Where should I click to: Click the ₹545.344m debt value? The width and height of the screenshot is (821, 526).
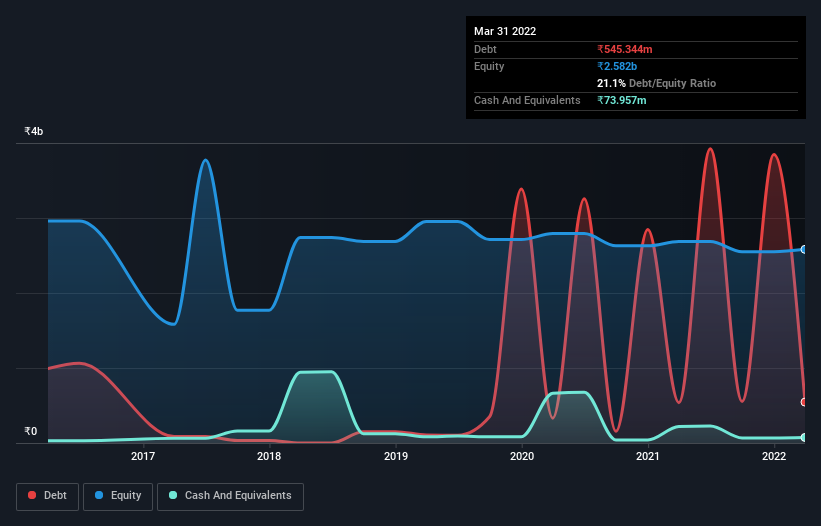pyautogui.click(x=625, y=49)
